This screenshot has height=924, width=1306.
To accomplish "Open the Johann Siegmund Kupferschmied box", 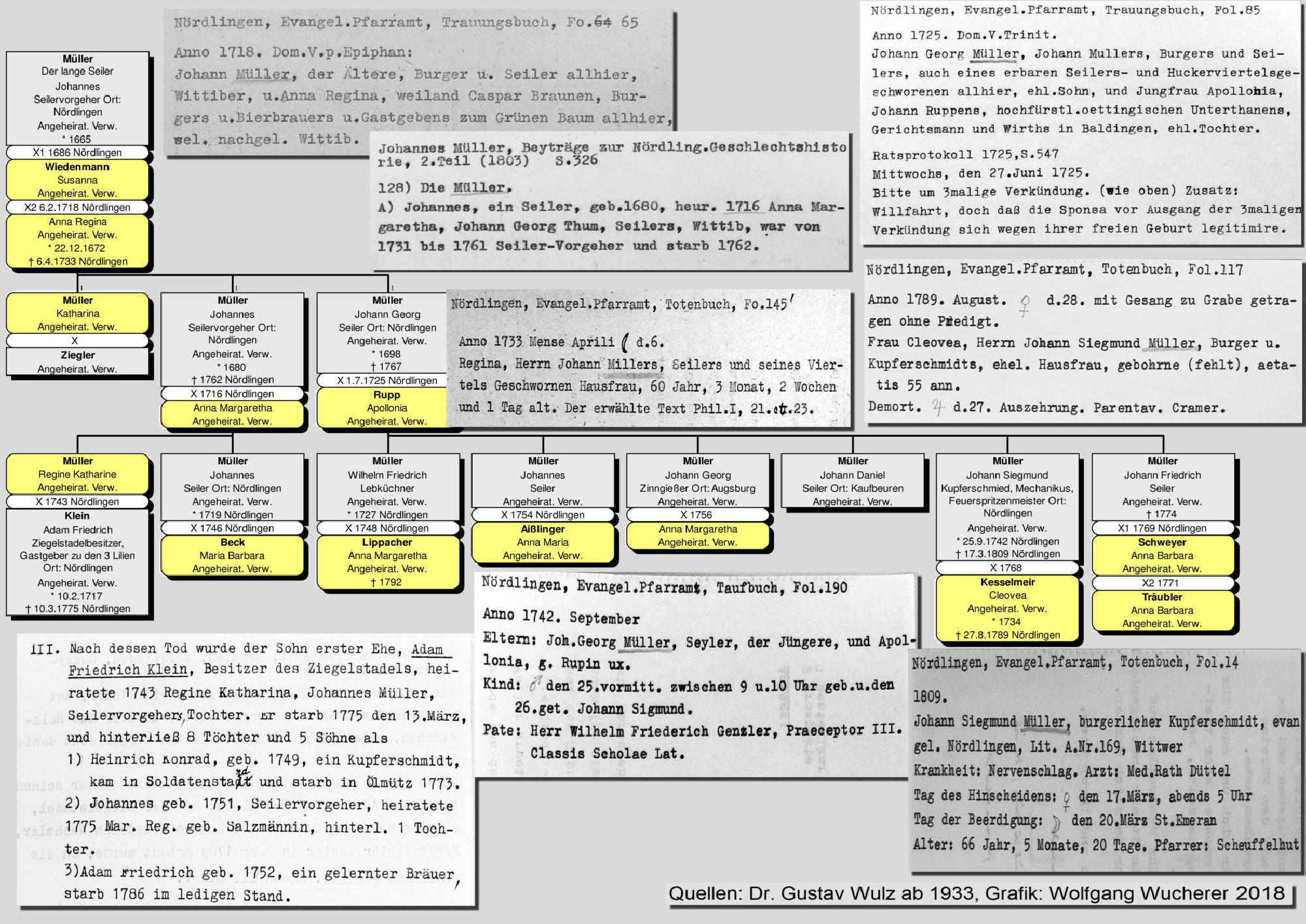I will [1008, 507].
